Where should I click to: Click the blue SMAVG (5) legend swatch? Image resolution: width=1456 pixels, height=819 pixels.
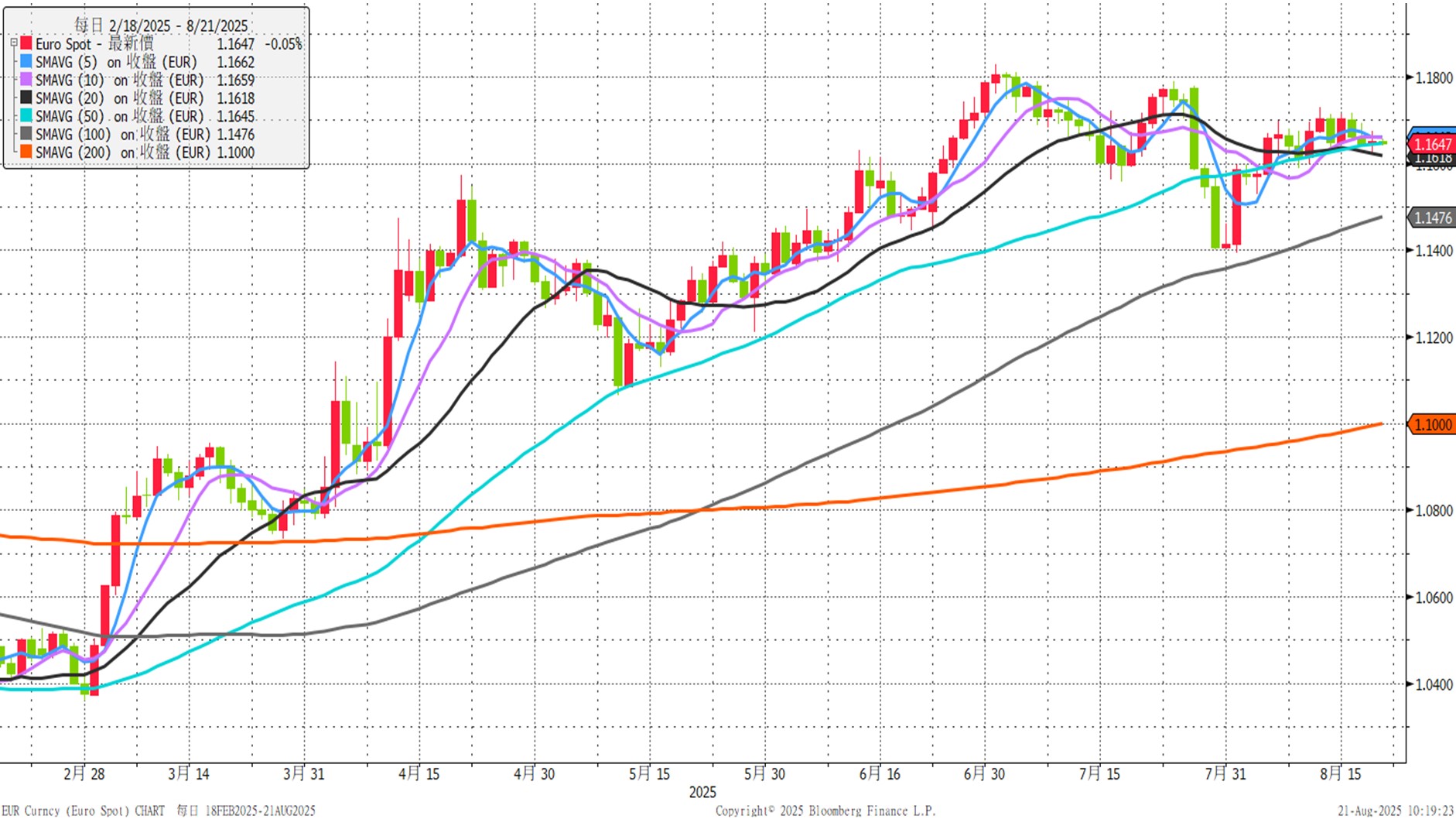(x=26, y=61)
